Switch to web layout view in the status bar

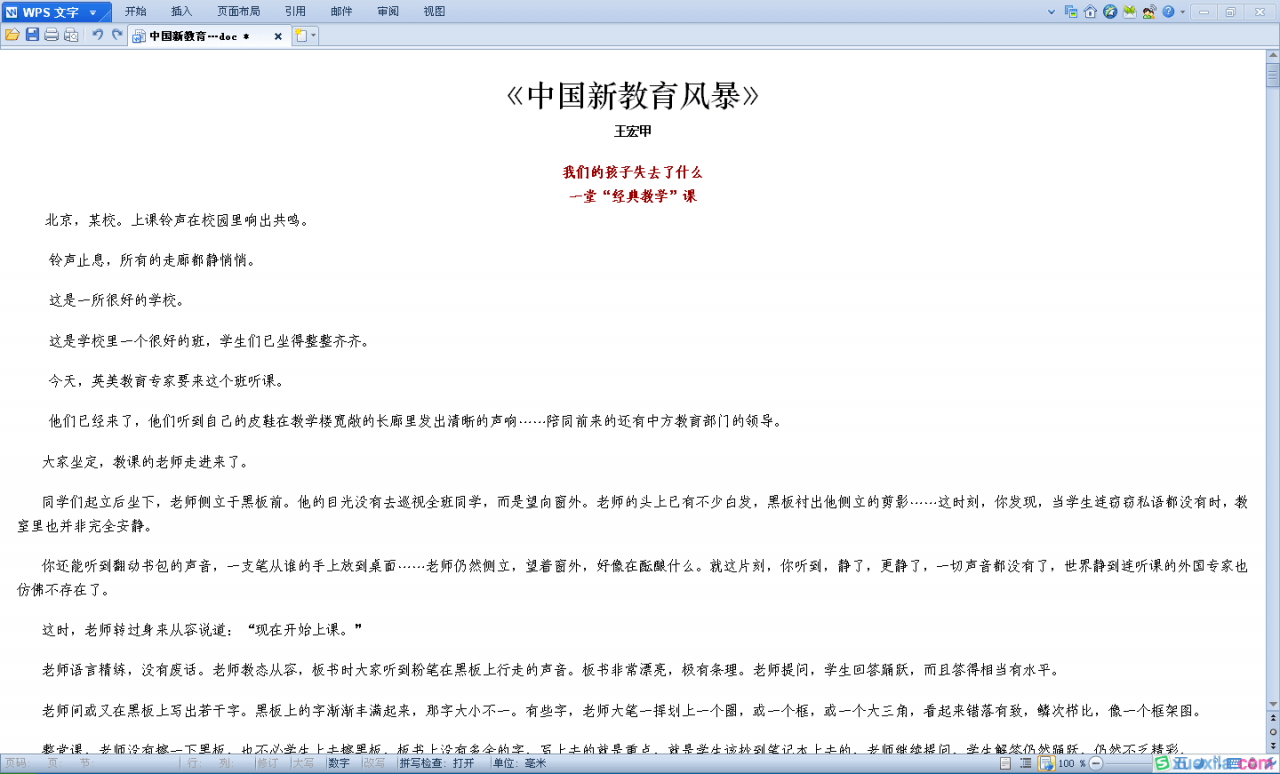(x=1046, y=763)
